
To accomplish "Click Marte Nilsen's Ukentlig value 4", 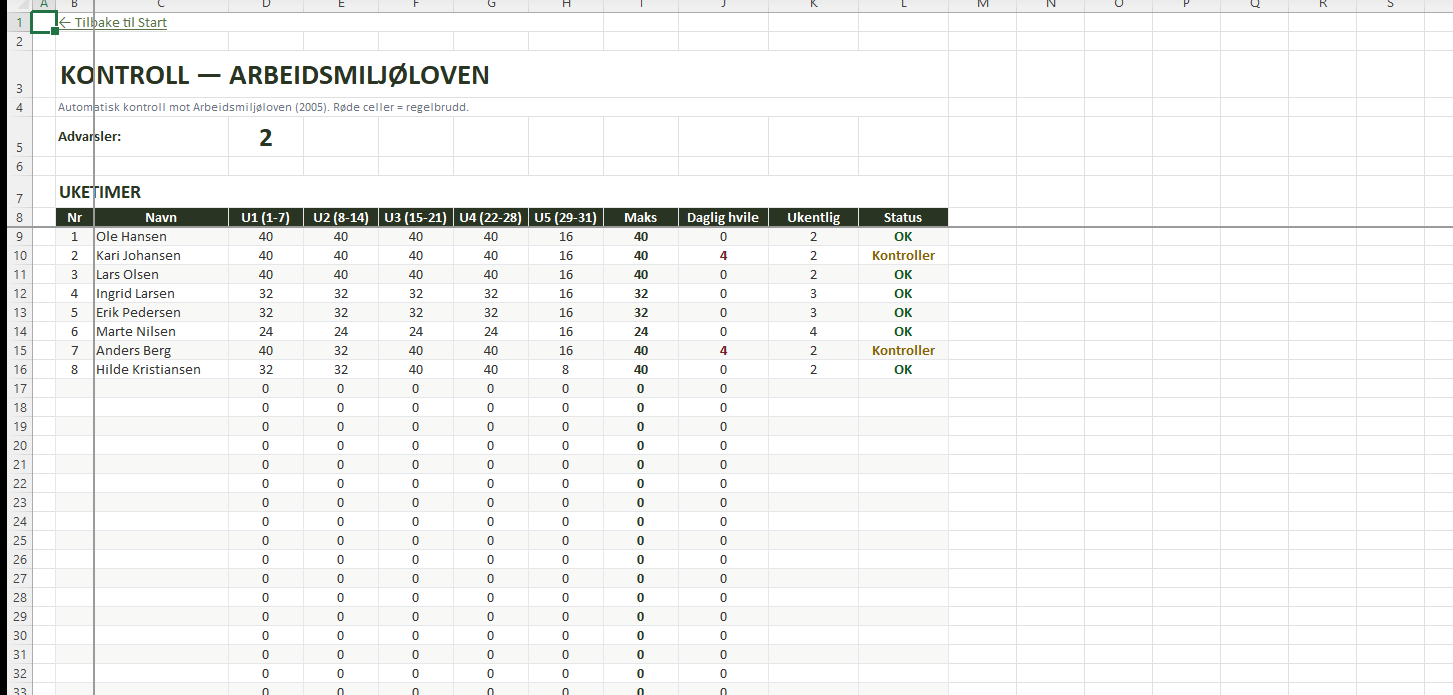I will pos(813,331).
